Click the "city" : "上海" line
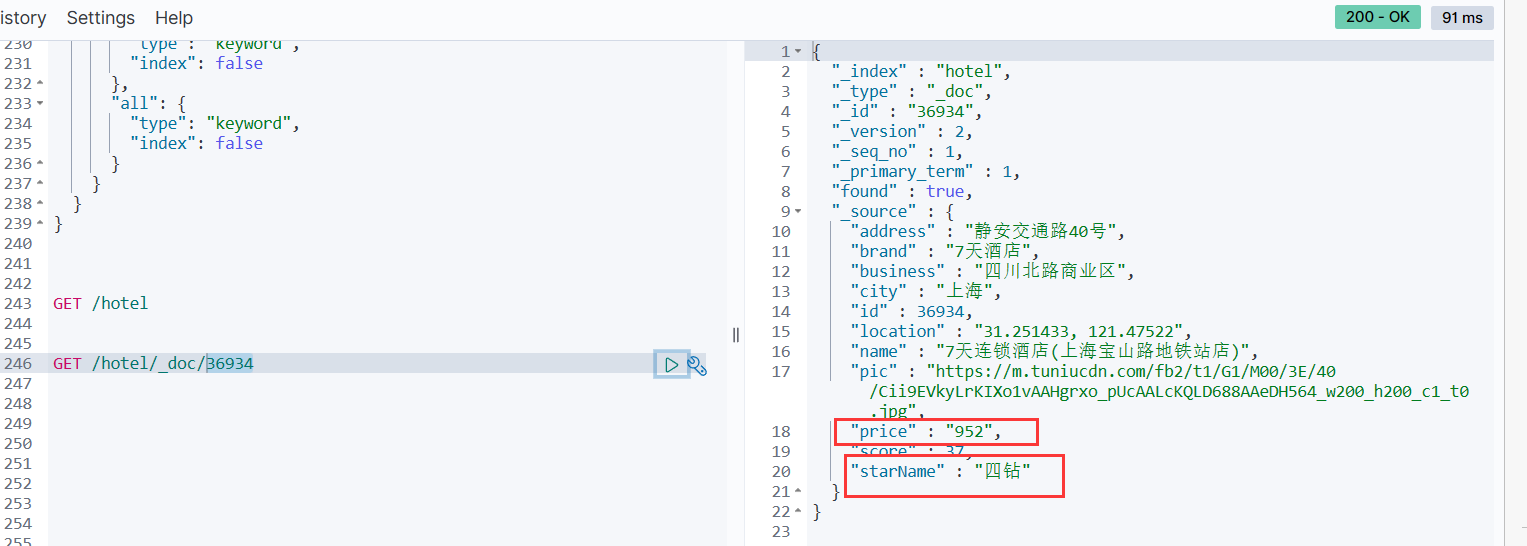The width and height of the screenshot is (1527, 546). [926, 291]
